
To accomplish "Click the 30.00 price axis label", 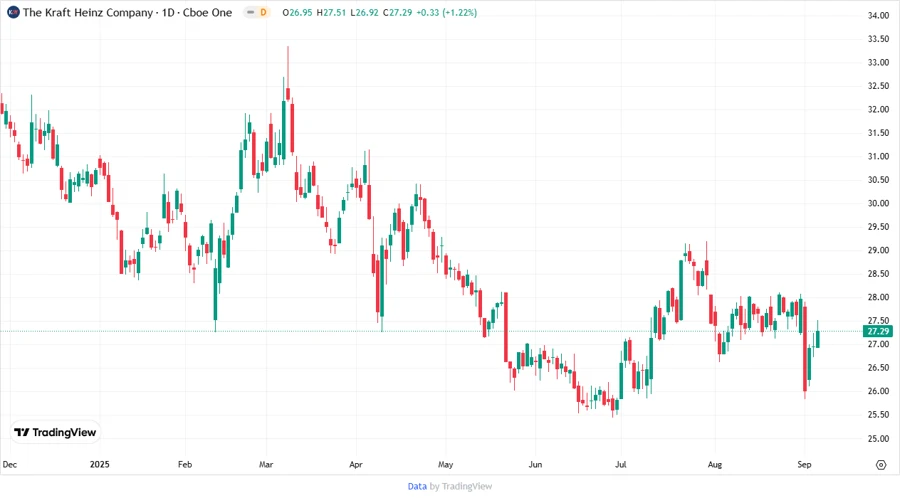I will (878, 204).
